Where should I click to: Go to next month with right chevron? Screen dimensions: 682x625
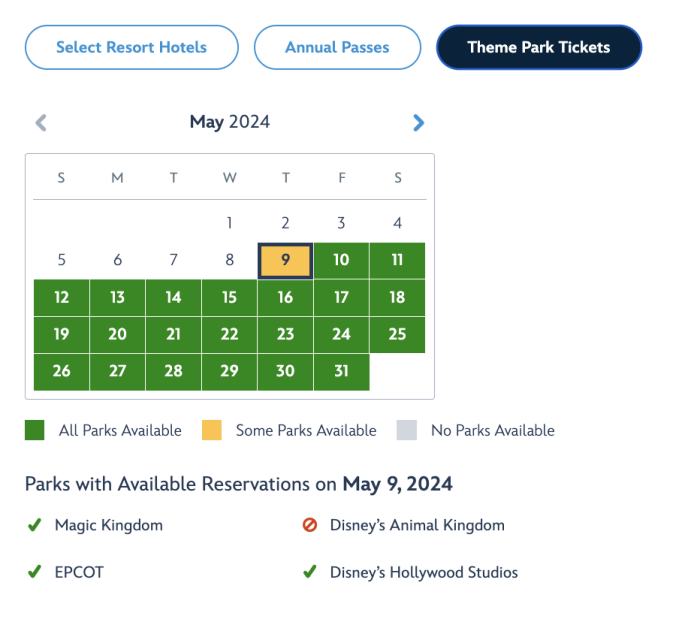pyautogui.click(x=418, y=123)
